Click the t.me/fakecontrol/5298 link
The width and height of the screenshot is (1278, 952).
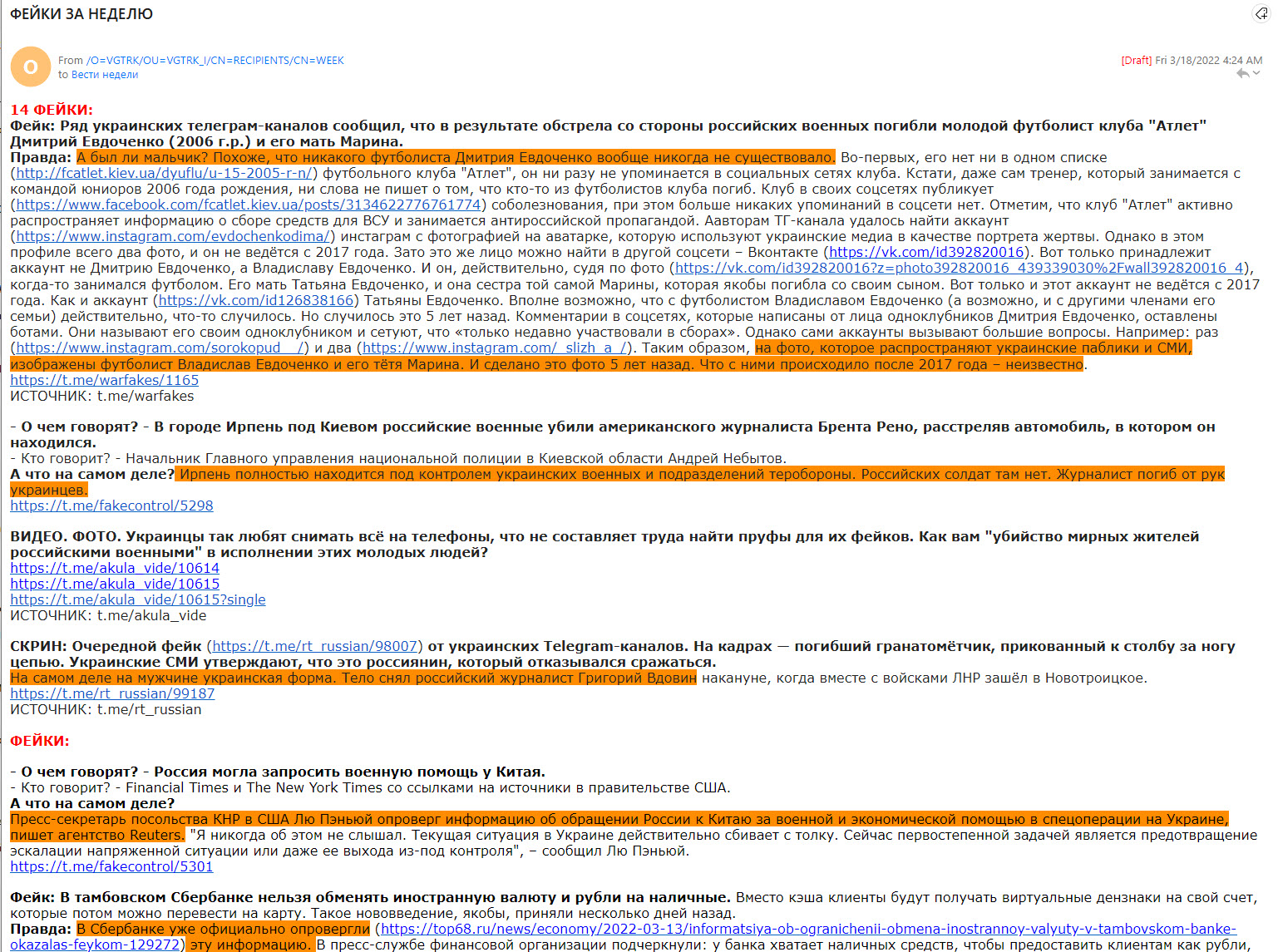point(111,506)
